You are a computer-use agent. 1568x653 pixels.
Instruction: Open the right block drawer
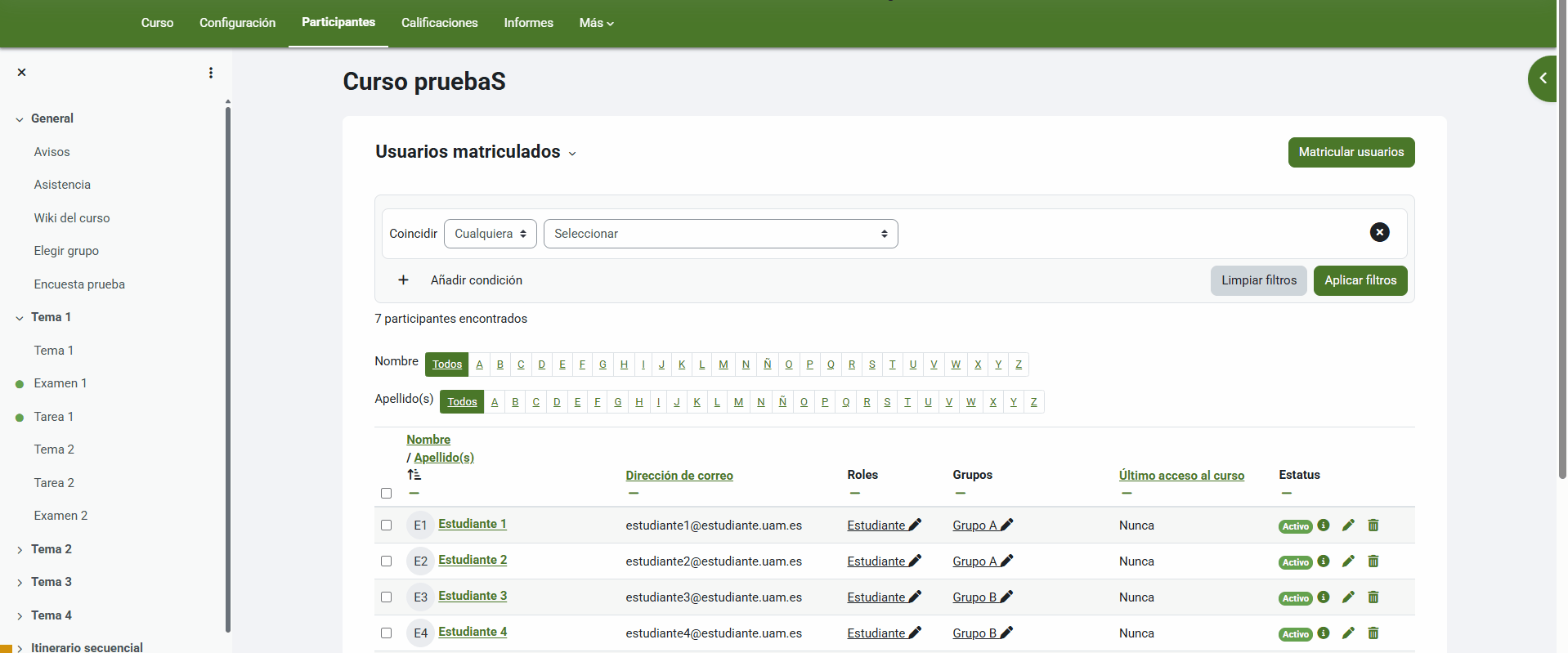click(1542, 78)
